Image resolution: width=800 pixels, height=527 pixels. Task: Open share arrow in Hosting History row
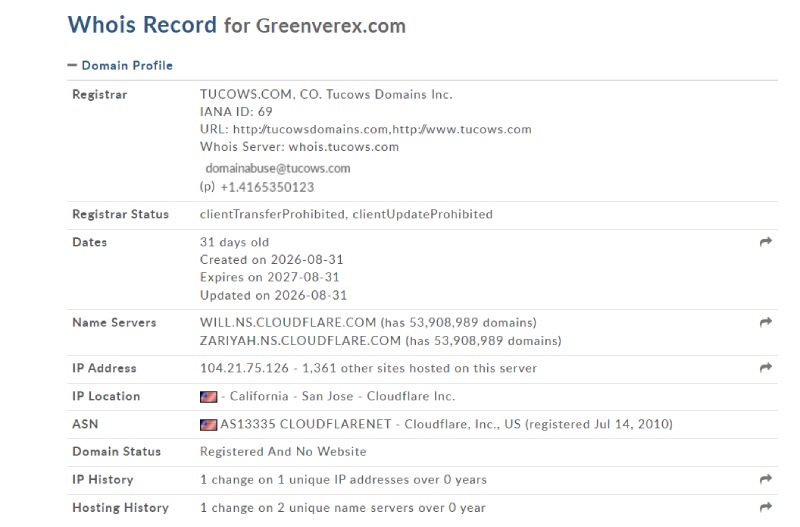click(765, 507)
